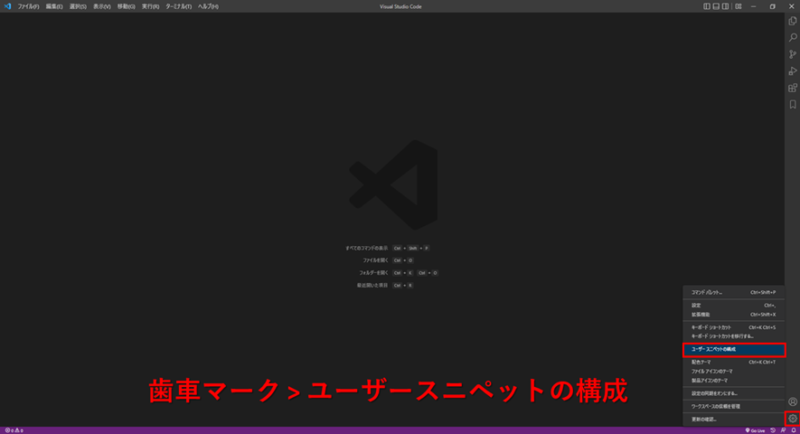Open the ファイル(F) menu
Screen dimensions: 800x434
[26, 6]
